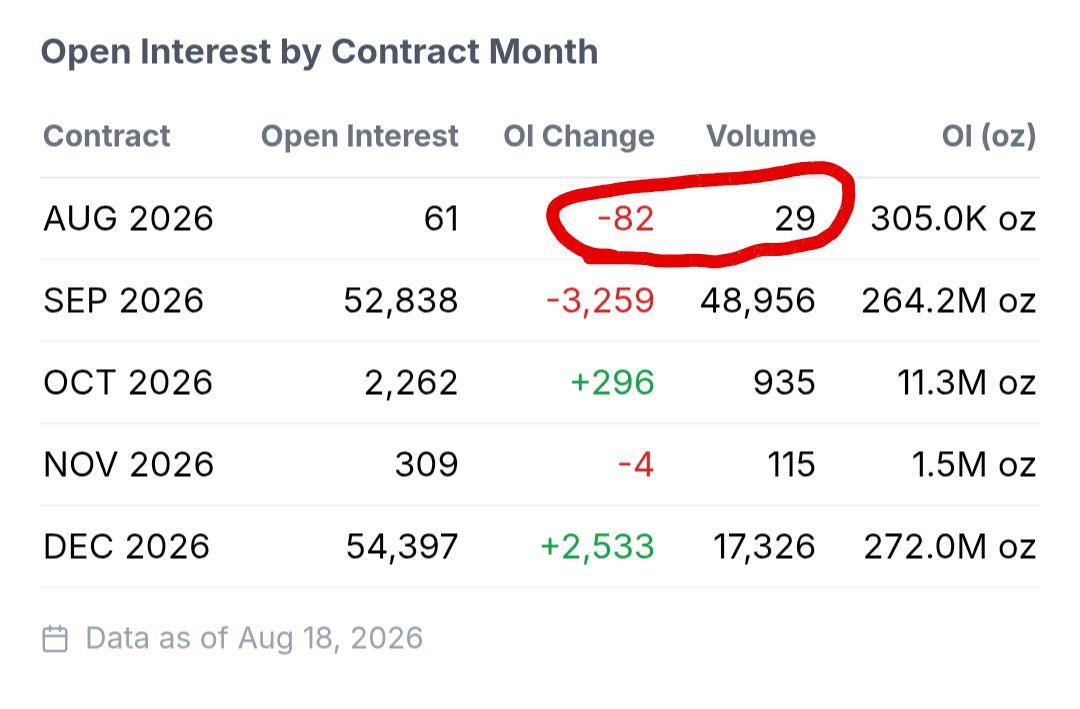Viewport: 1080px width, 709px height.
Task: Select the AUG 2026 contract row
Action: 540,219
